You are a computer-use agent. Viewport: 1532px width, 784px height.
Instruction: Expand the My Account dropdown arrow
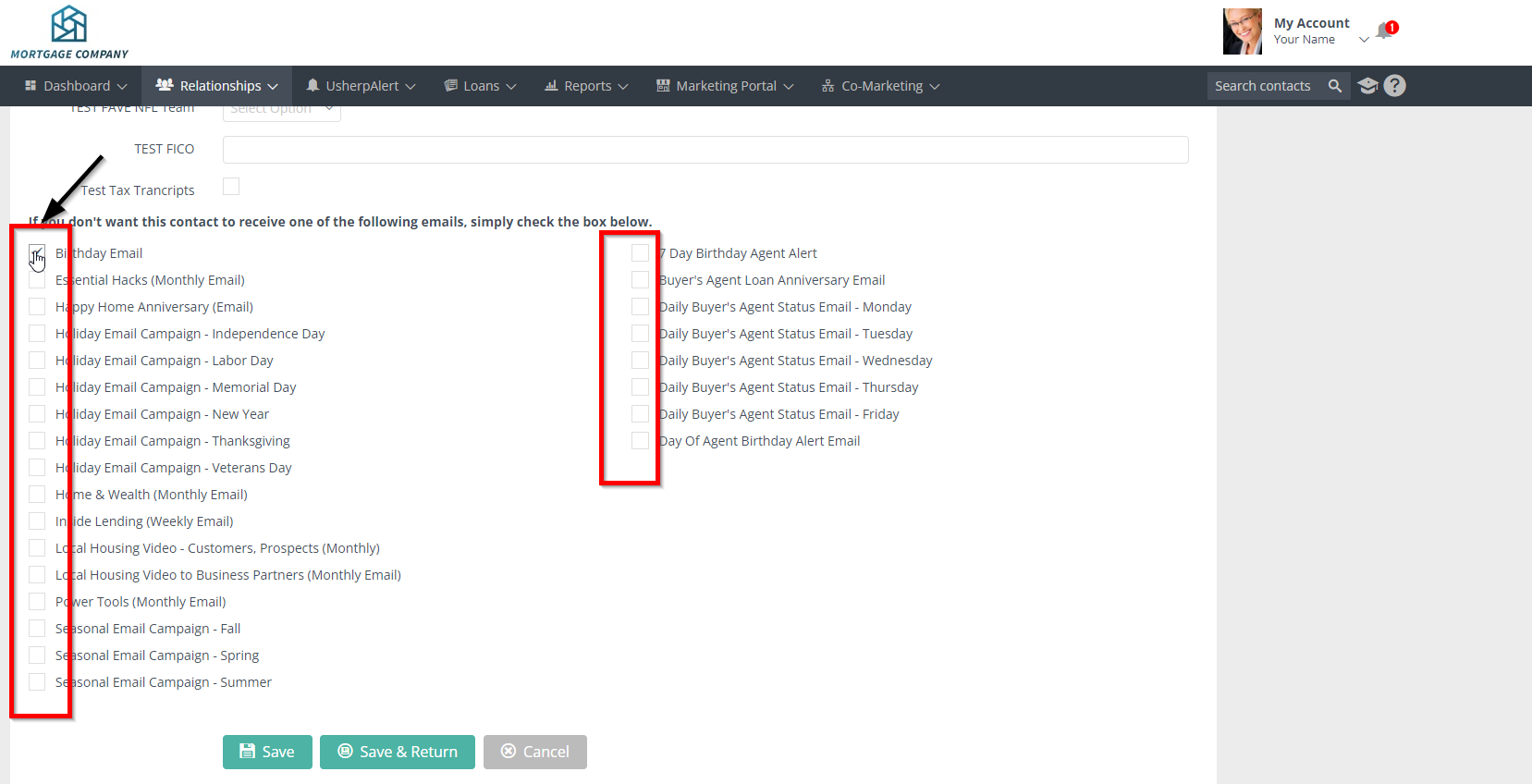[x=1364, y=40]
